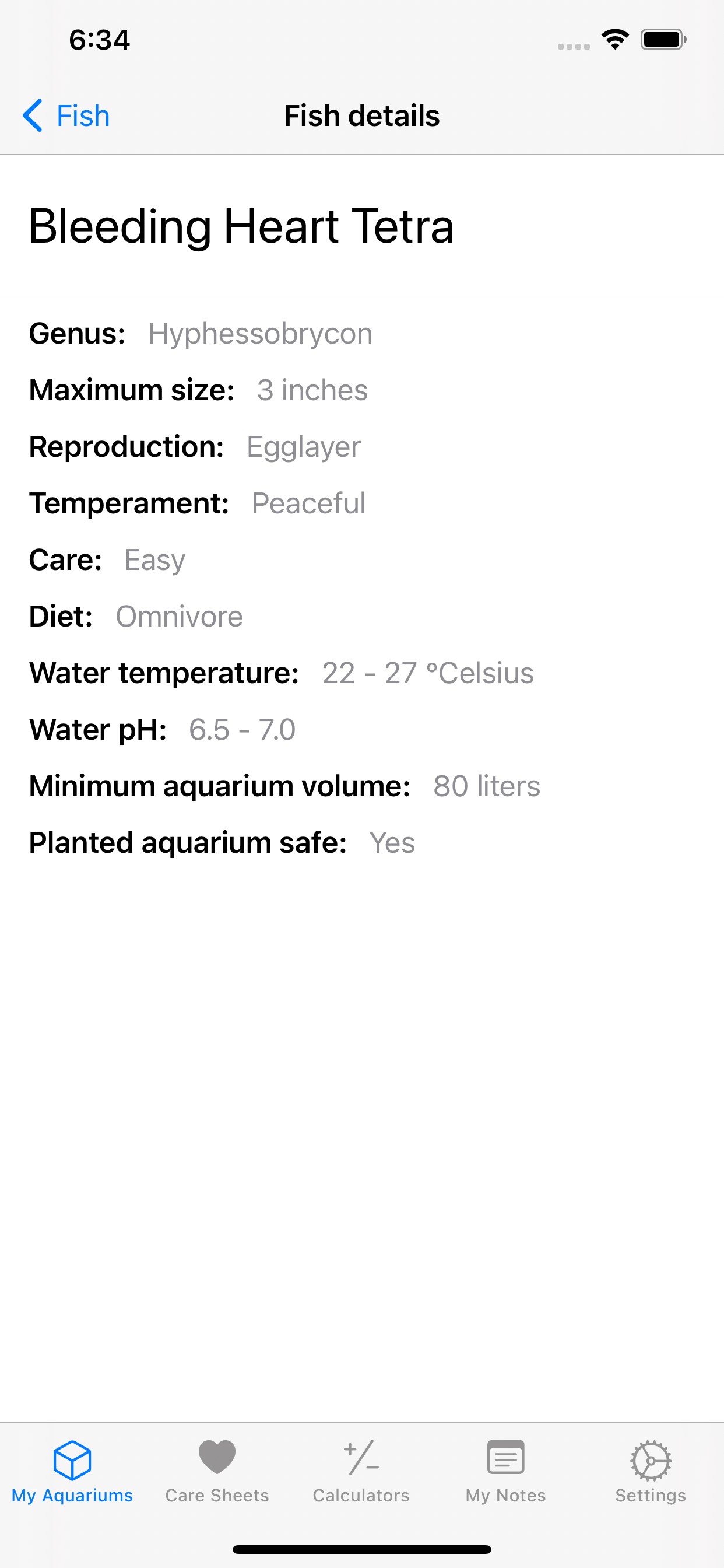Tap the Care level Easy value
724x1568 pixels.
(x=154, y=560)
